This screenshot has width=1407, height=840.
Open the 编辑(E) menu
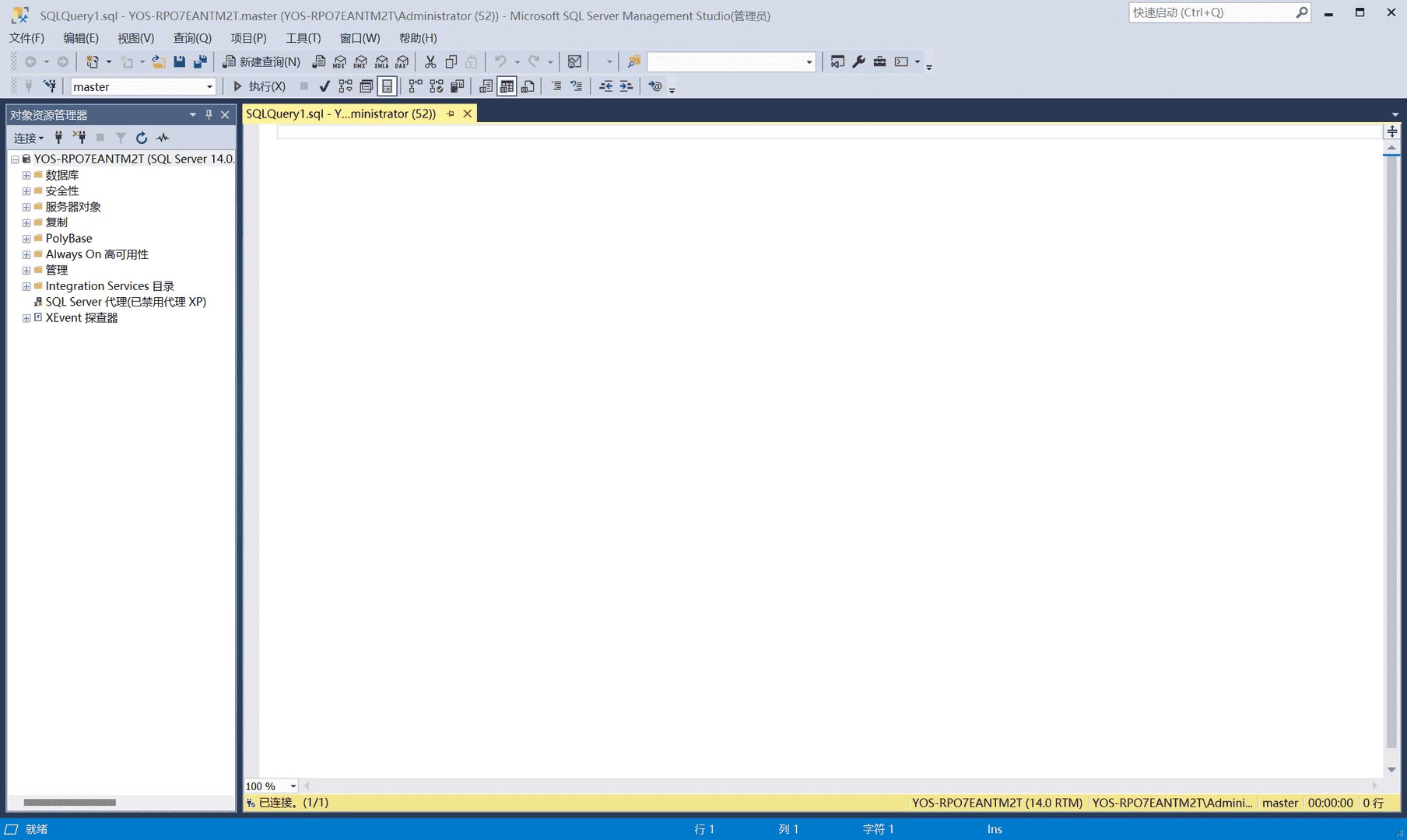coord(81,38)
